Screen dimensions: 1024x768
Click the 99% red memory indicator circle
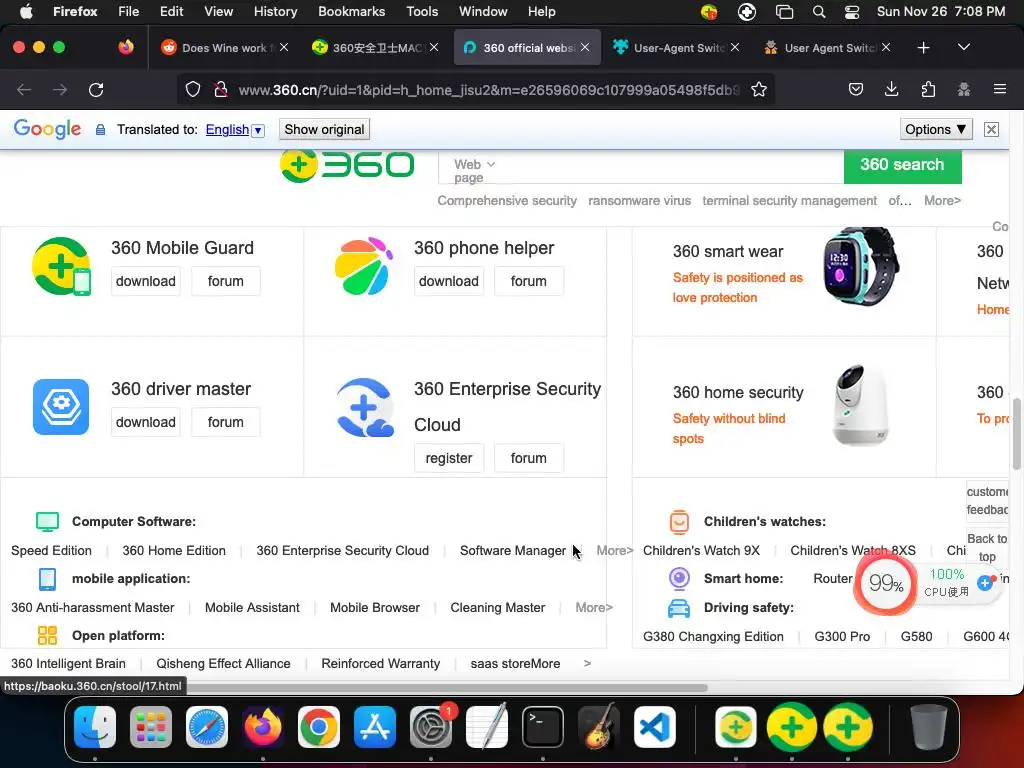pos(886,583)
